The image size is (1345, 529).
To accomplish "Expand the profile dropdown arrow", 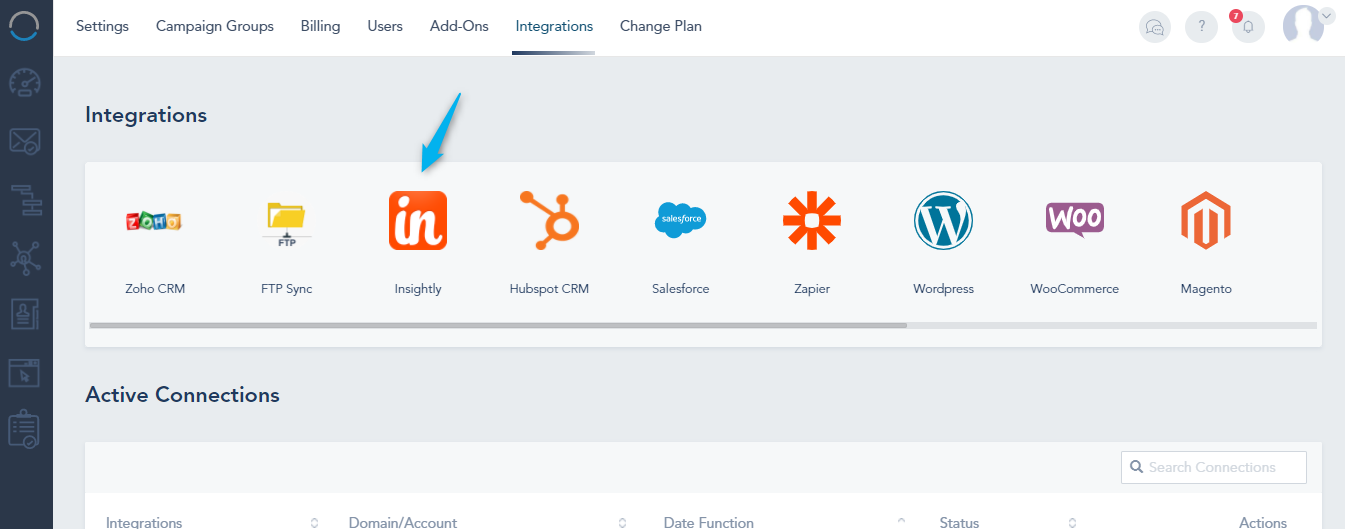I will click(1327, 15).
